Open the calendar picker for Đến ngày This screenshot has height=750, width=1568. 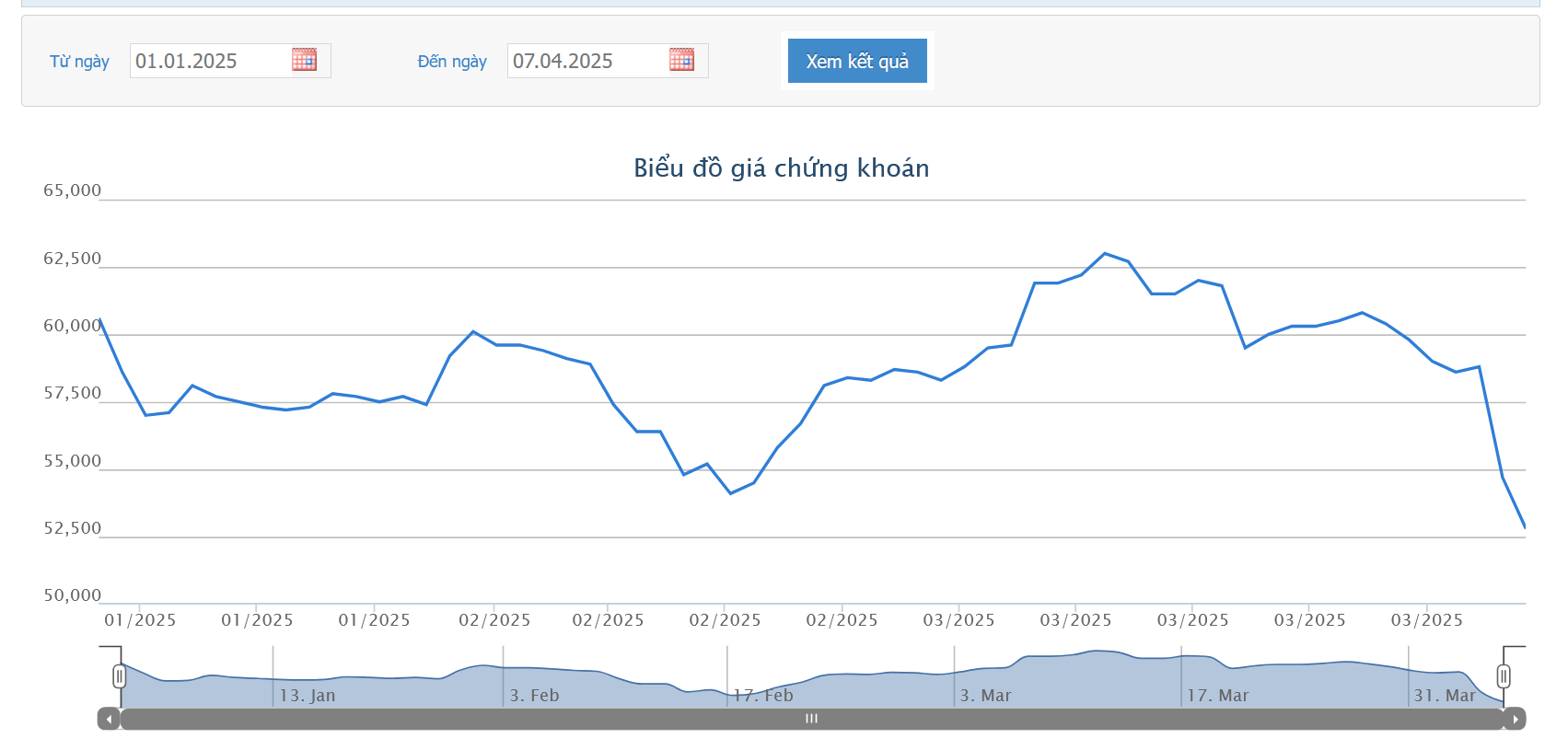point(681,60)
